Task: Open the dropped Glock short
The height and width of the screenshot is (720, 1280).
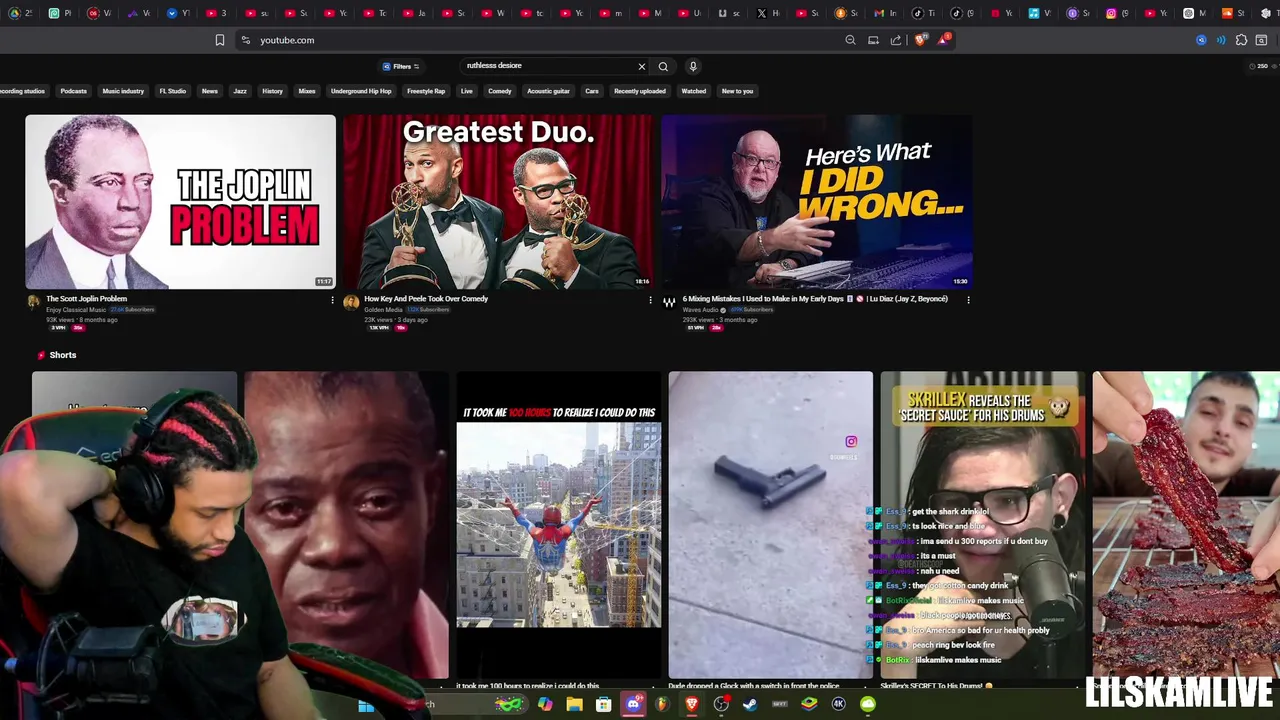Action: pyautogui.click(x=771, y=525)
